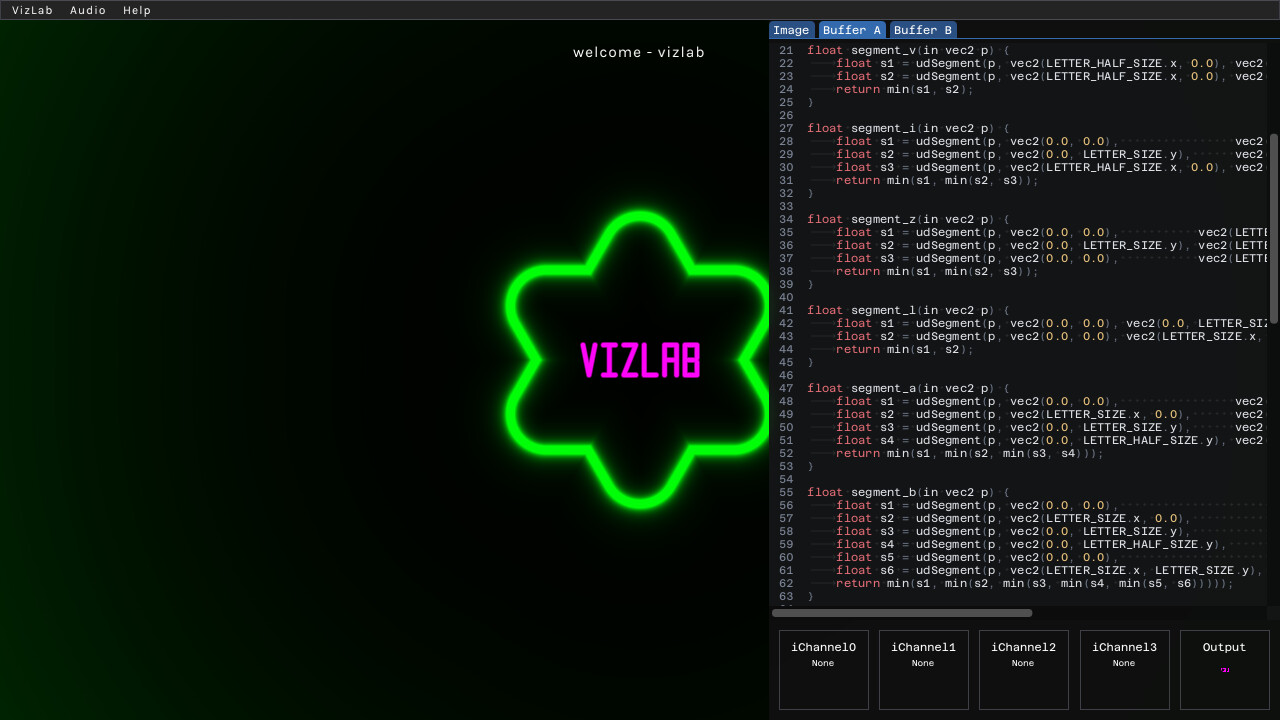Viewport: 1280px width, 720px height.
Task: Open the iChannel1 input slot
Action: [923, 669]
